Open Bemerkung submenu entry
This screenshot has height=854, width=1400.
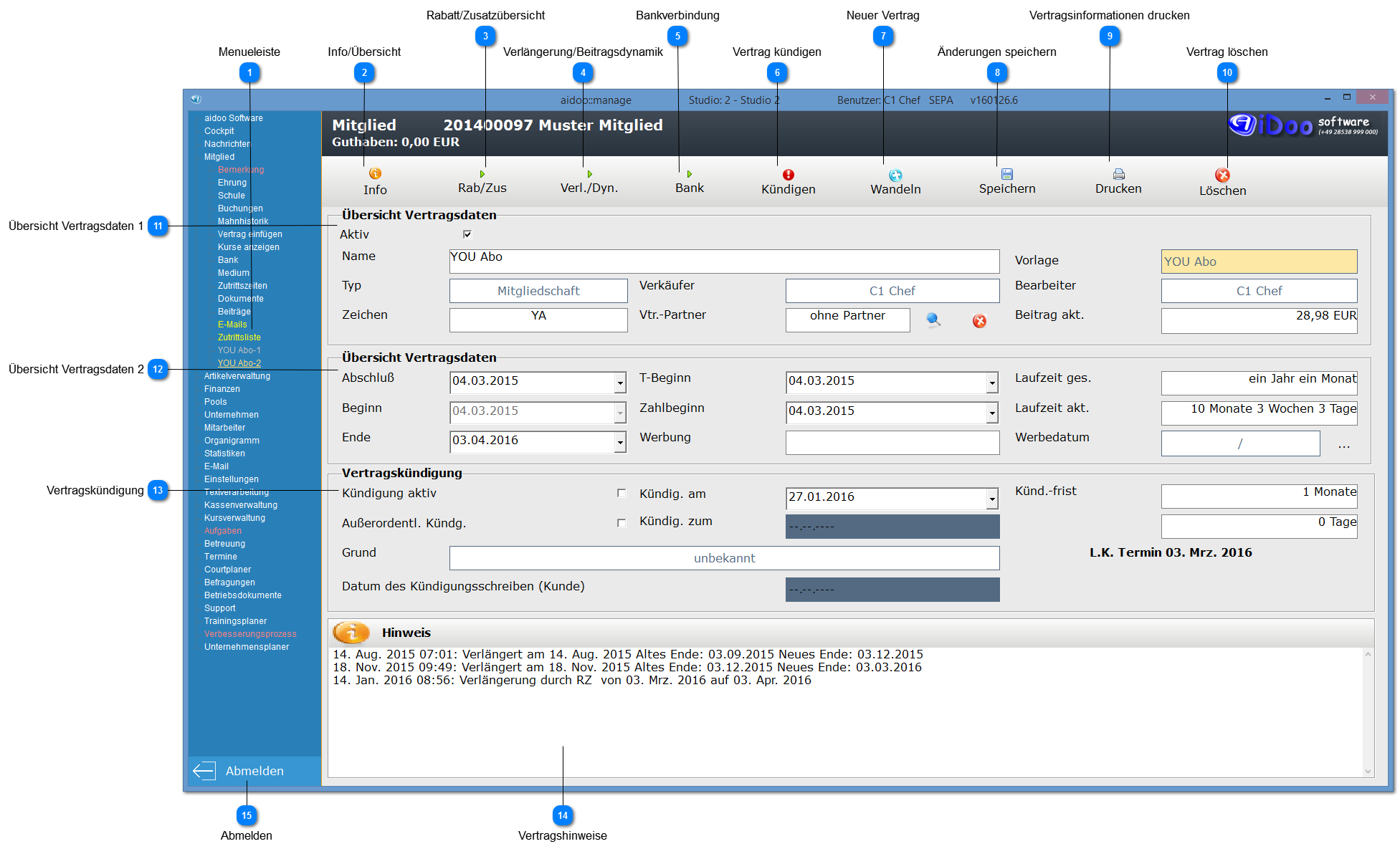point(241,170)
